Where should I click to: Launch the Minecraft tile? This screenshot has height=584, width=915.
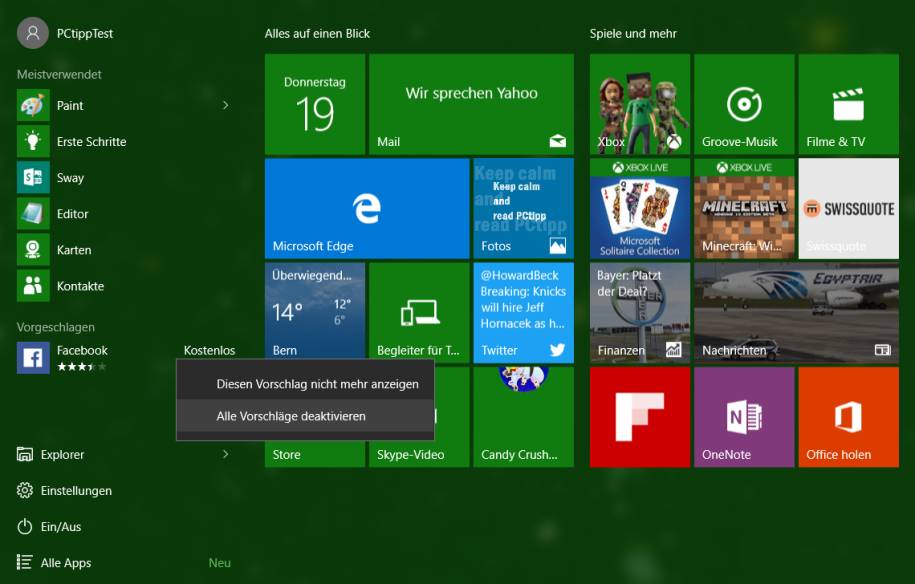coord(744,208)
